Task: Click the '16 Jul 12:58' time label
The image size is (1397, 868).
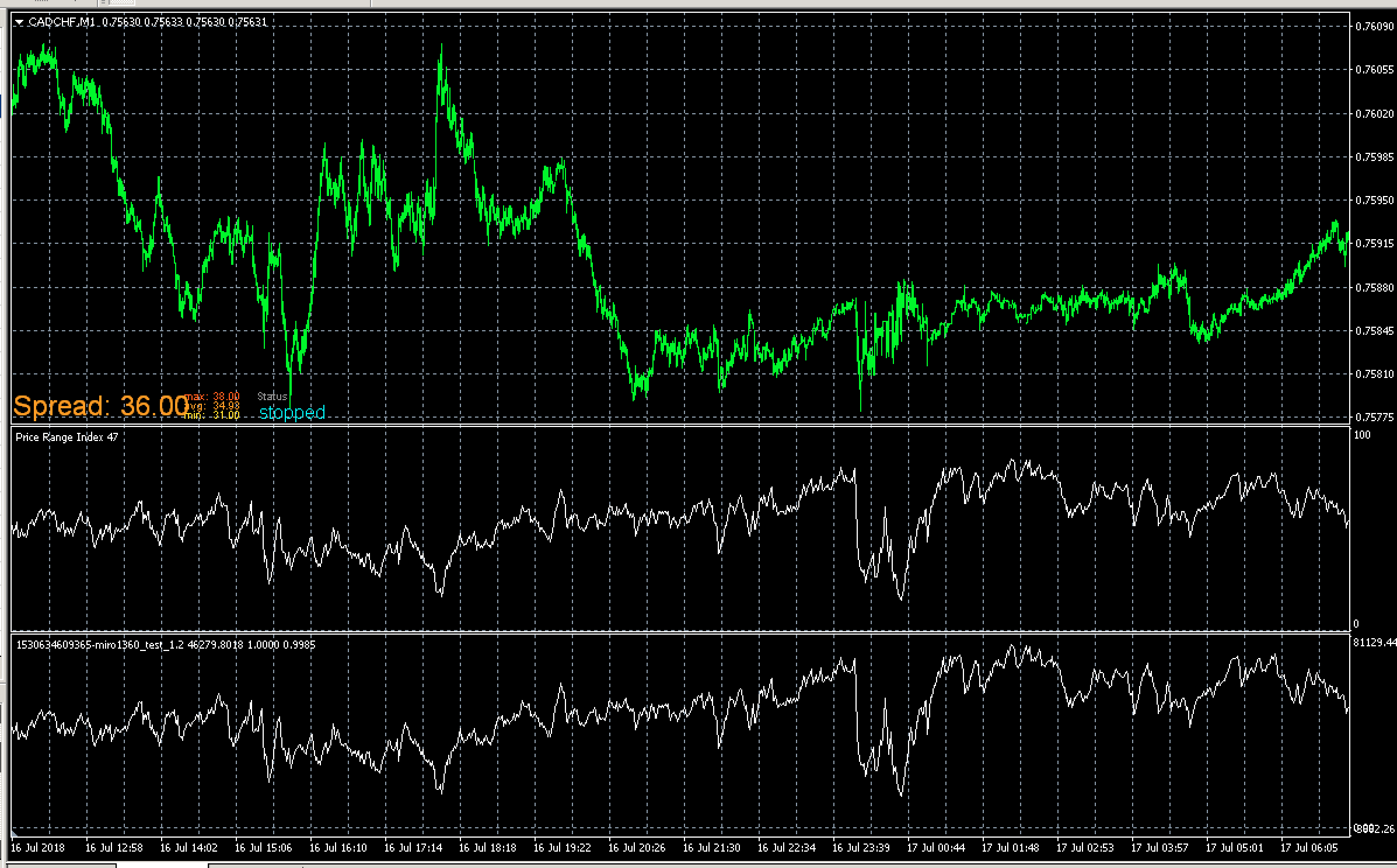Action: 114,847
